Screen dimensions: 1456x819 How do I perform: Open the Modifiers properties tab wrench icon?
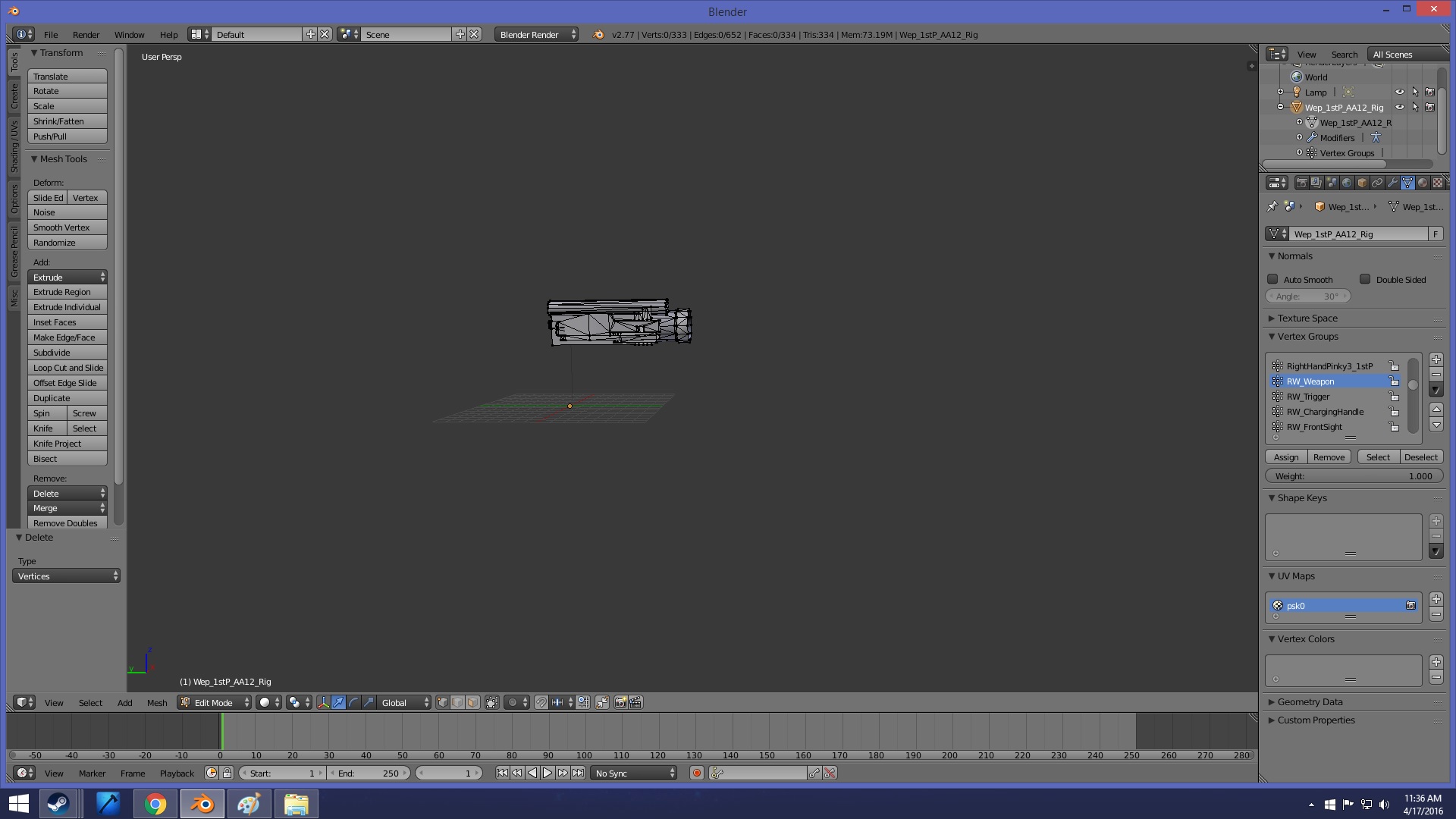[x=1392, y=183]
